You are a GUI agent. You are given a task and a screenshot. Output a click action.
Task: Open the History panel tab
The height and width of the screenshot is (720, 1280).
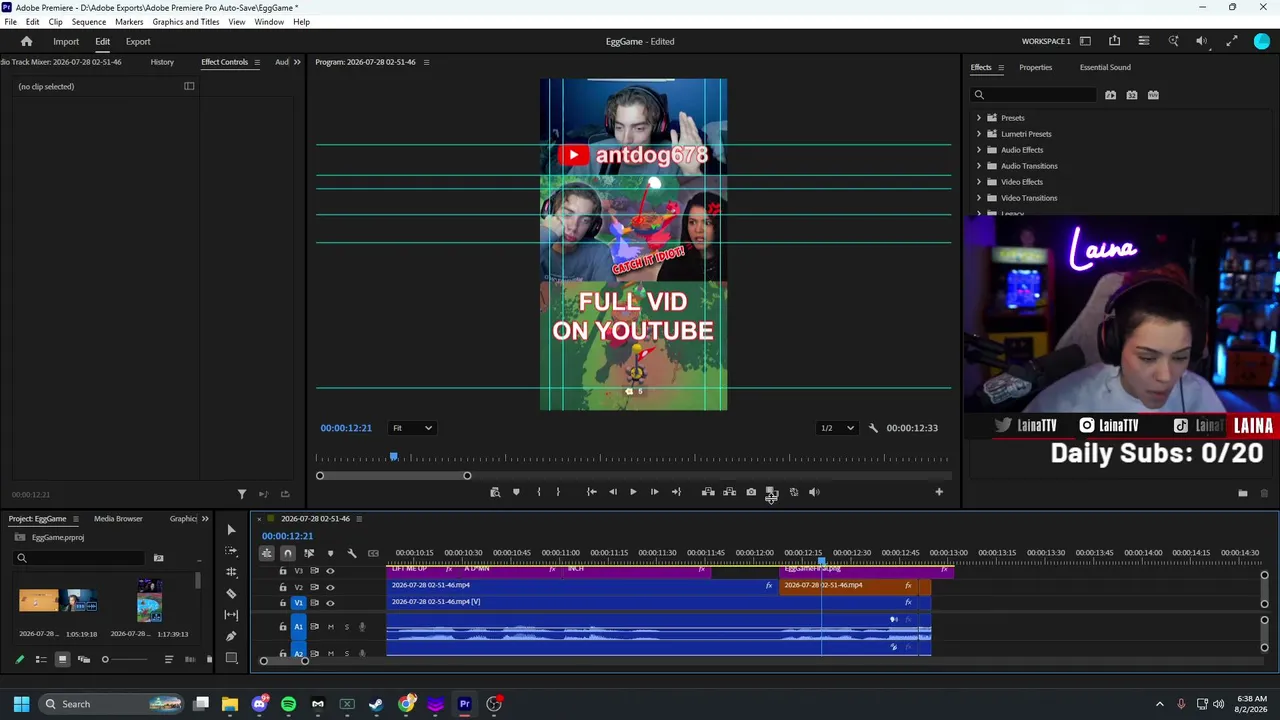(x=162, y=62)
